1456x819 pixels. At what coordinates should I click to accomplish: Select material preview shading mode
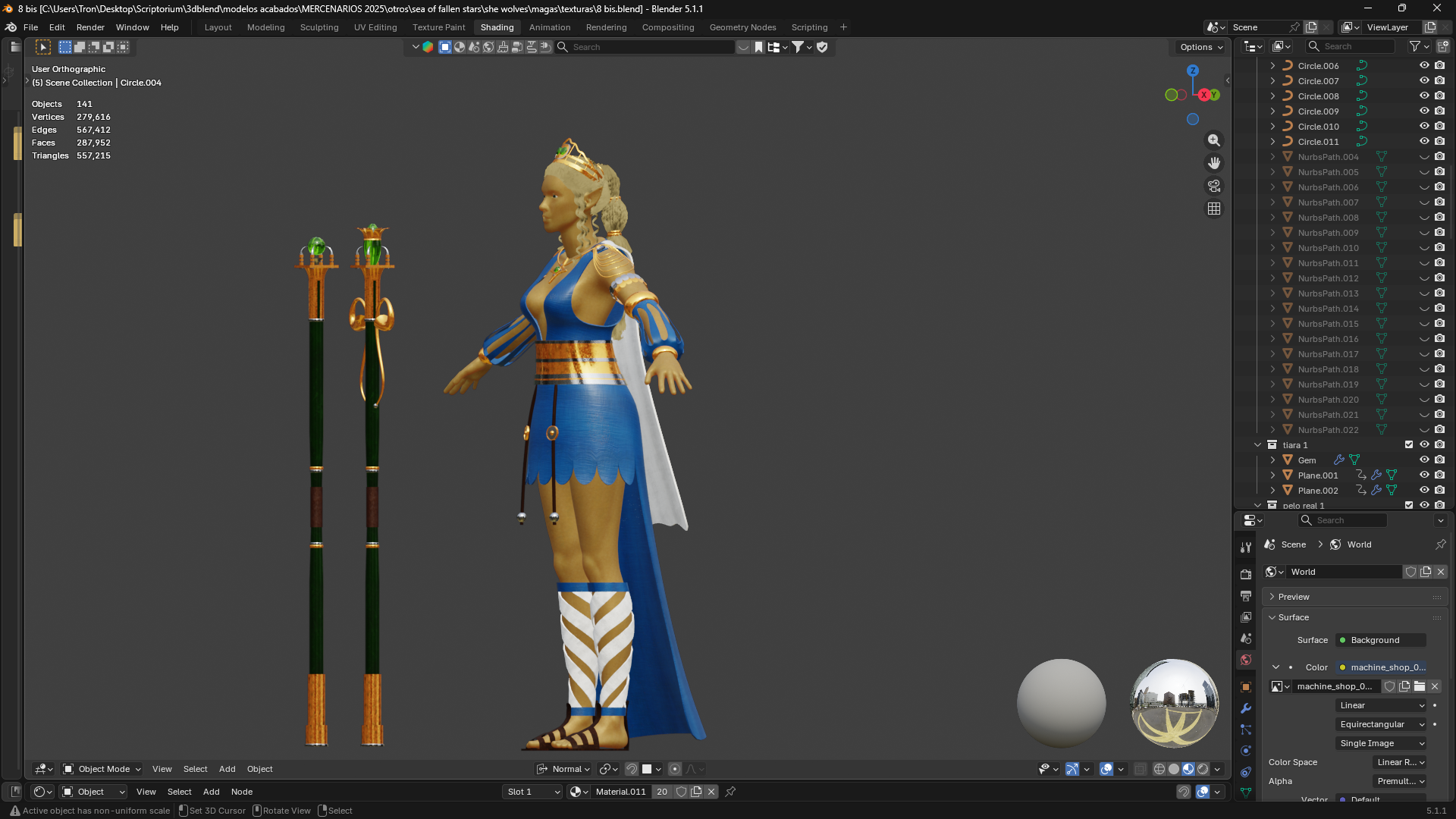pyautogui.click(x=1188, y=769)
